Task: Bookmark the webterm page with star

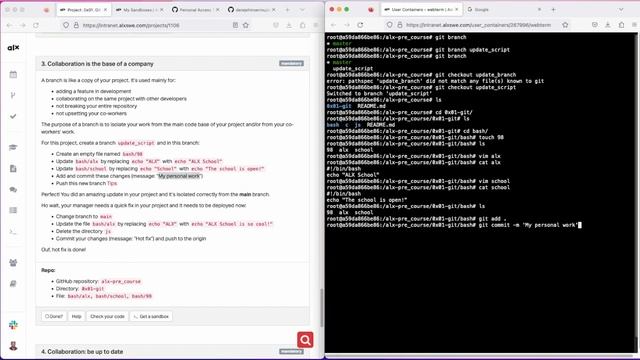Action: [x=565, y=25]
